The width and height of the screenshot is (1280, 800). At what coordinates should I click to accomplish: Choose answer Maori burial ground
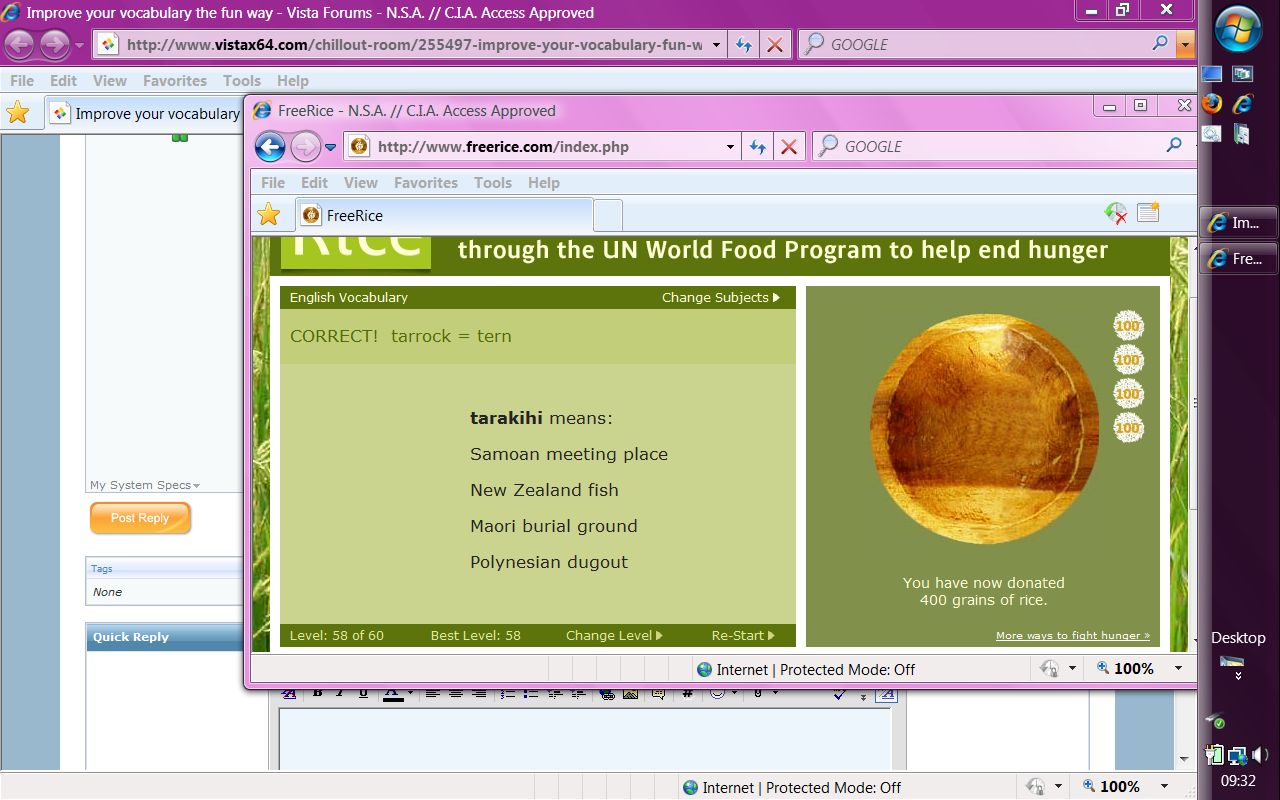tap(554, 526)
